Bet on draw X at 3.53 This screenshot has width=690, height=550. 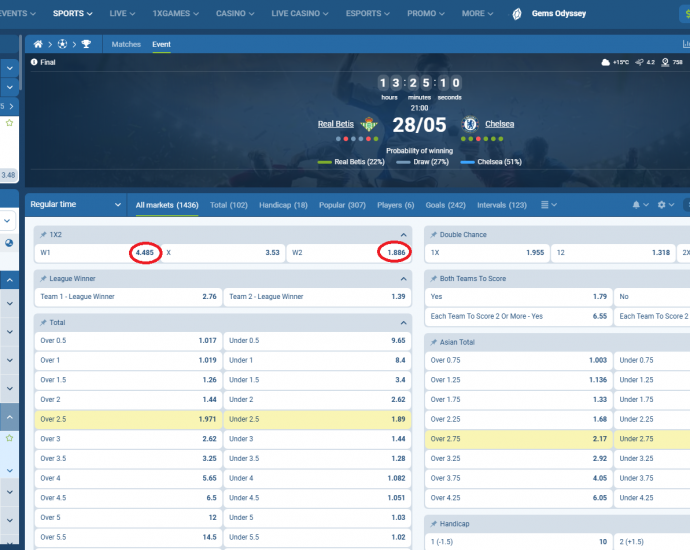click(223, 253)
